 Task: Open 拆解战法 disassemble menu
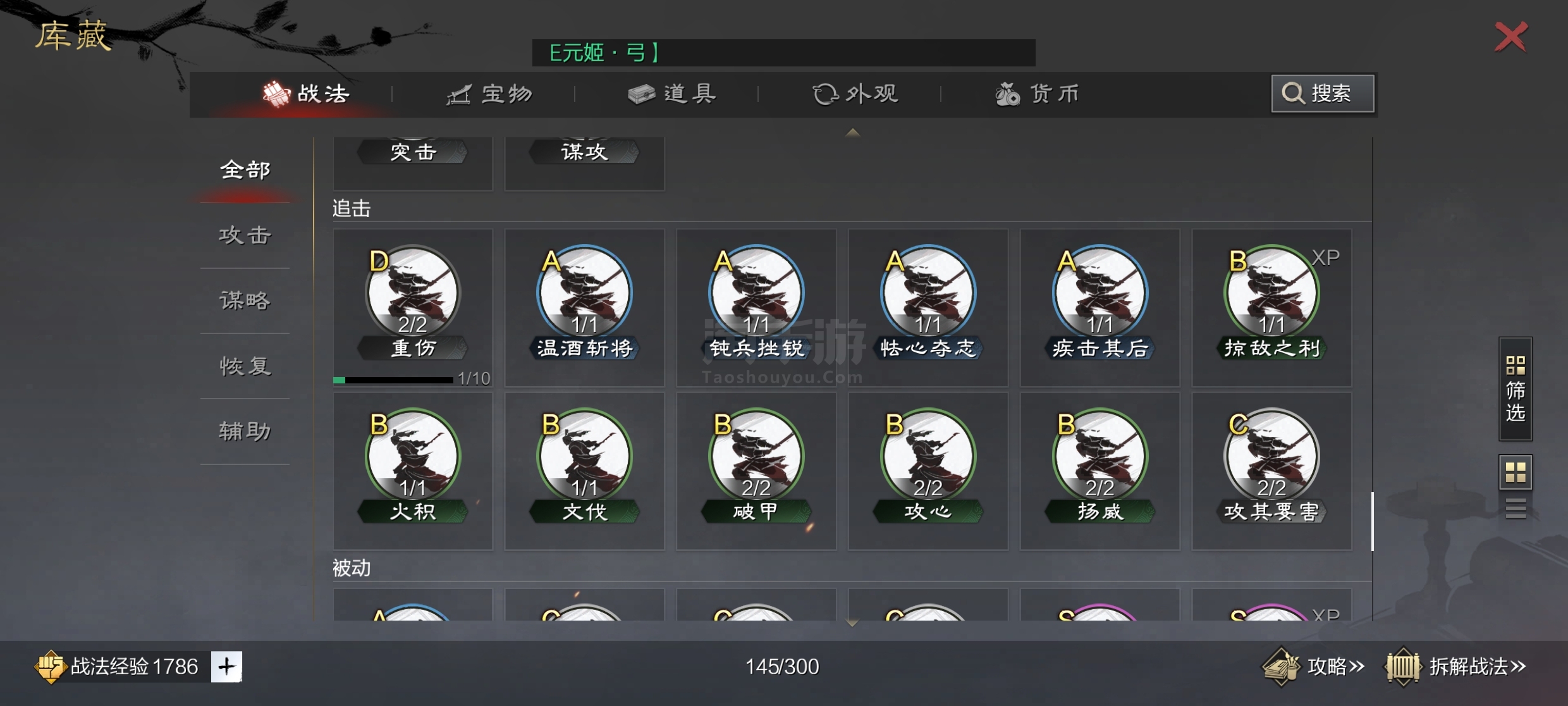click(x=1456, y=666)
